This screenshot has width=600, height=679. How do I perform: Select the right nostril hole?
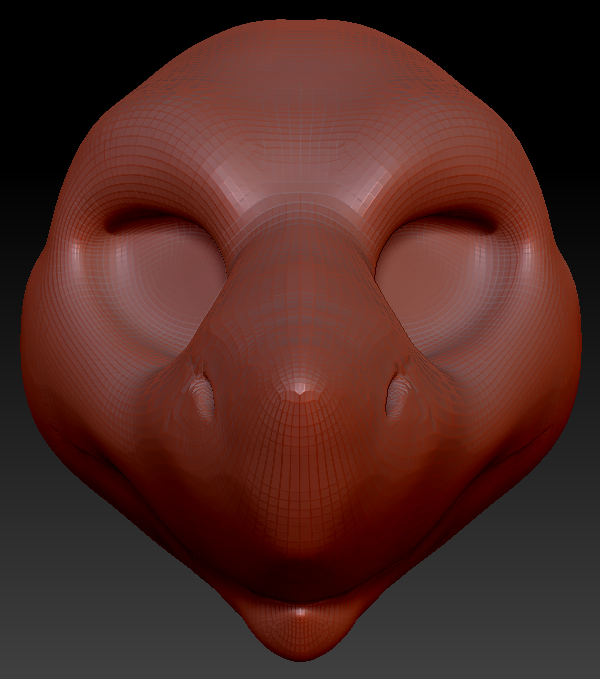(x=395, y=392)
